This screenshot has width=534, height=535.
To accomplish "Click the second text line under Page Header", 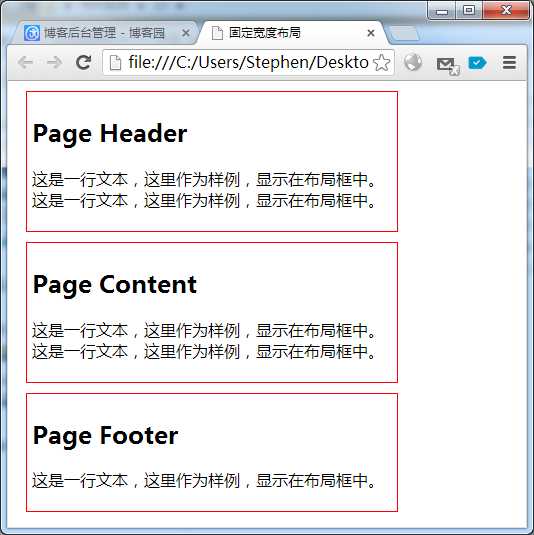I will click(204, 200).
